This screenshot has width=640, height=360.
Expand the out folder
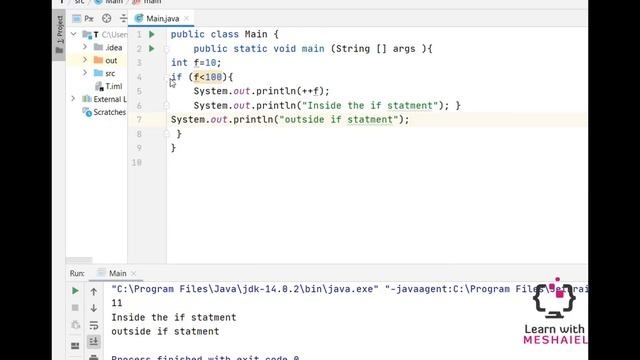(x=85, y=60)
